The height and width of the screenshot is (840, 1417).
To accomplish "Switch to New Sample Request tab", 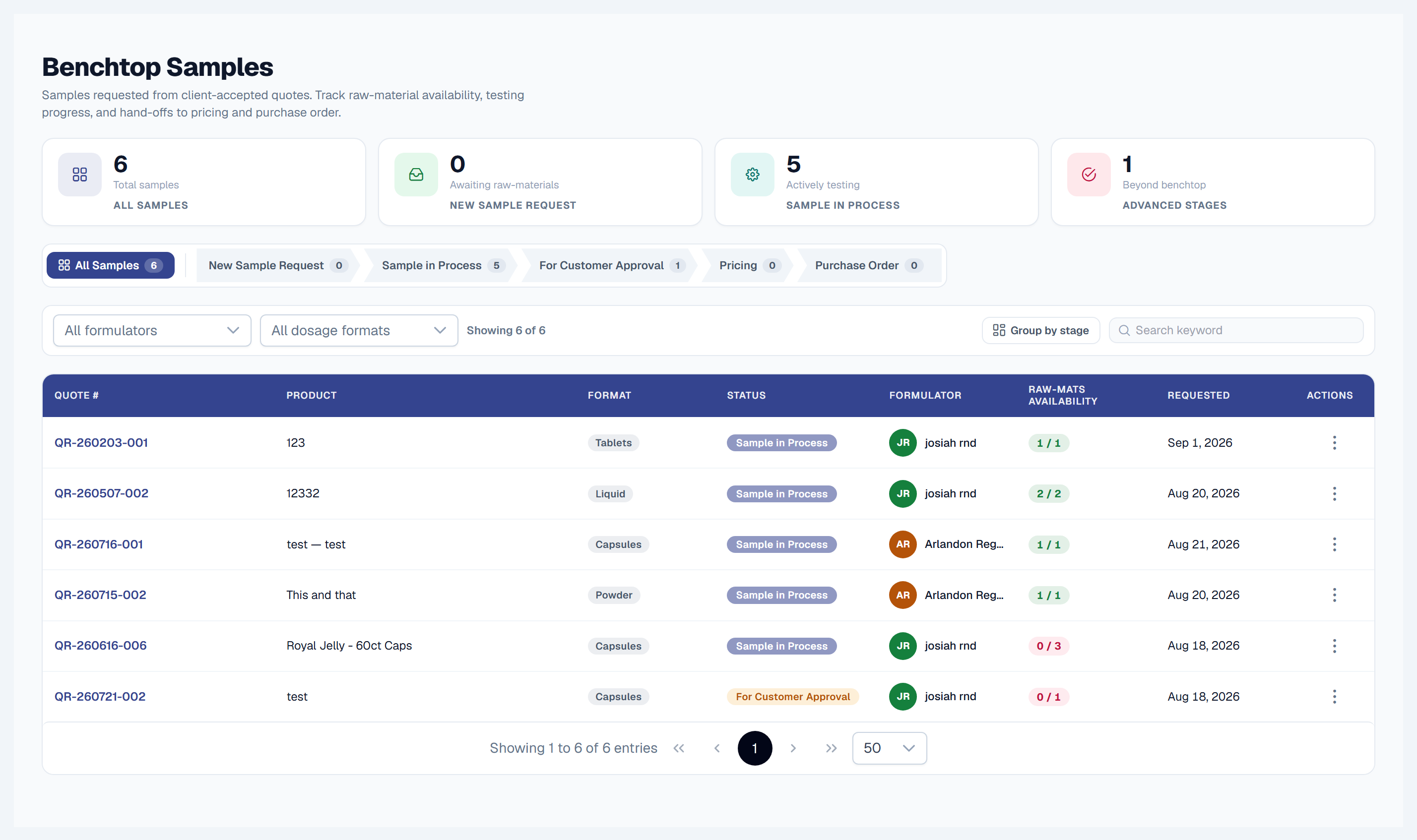I will coord(278,265).
